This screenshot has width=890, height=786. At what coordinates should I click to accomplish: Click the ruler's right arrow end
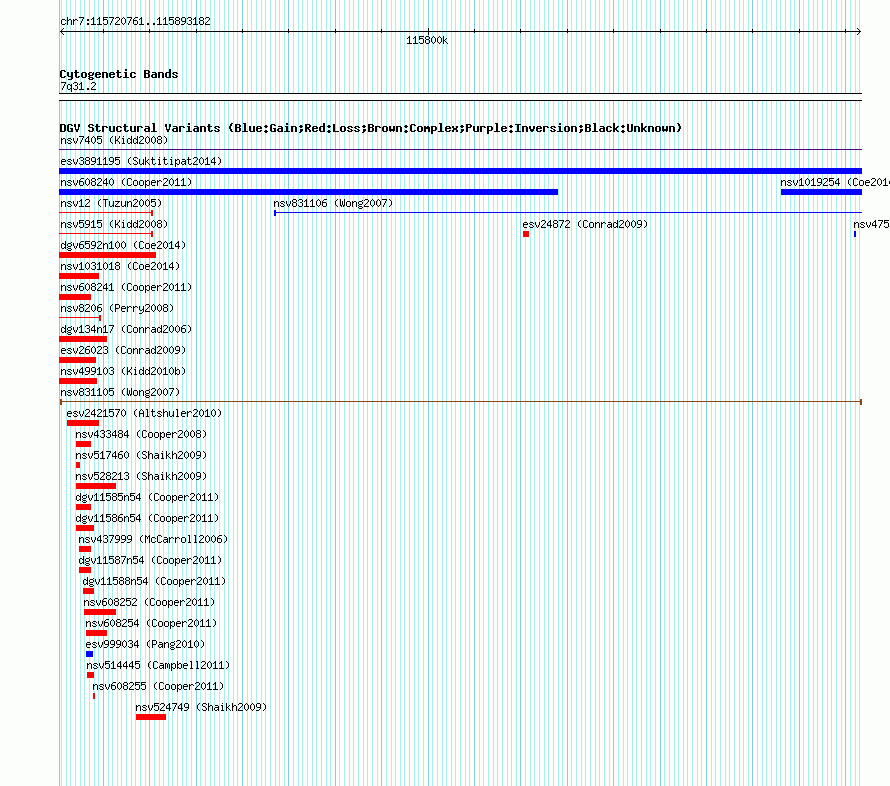coord(859,32)
